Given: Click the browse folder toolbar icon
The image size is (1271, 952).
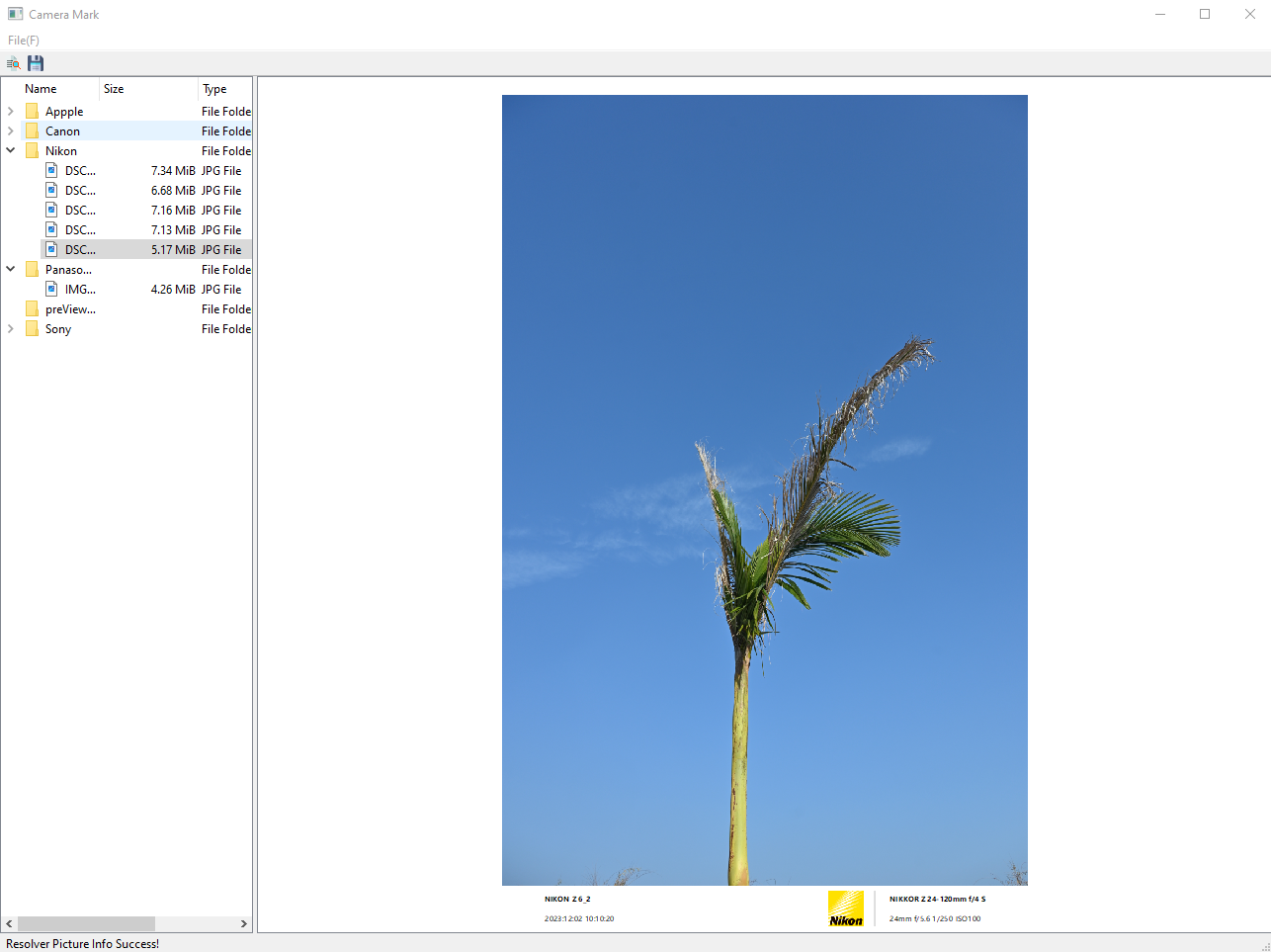Looking at the screenshot, I should (14, 63).
